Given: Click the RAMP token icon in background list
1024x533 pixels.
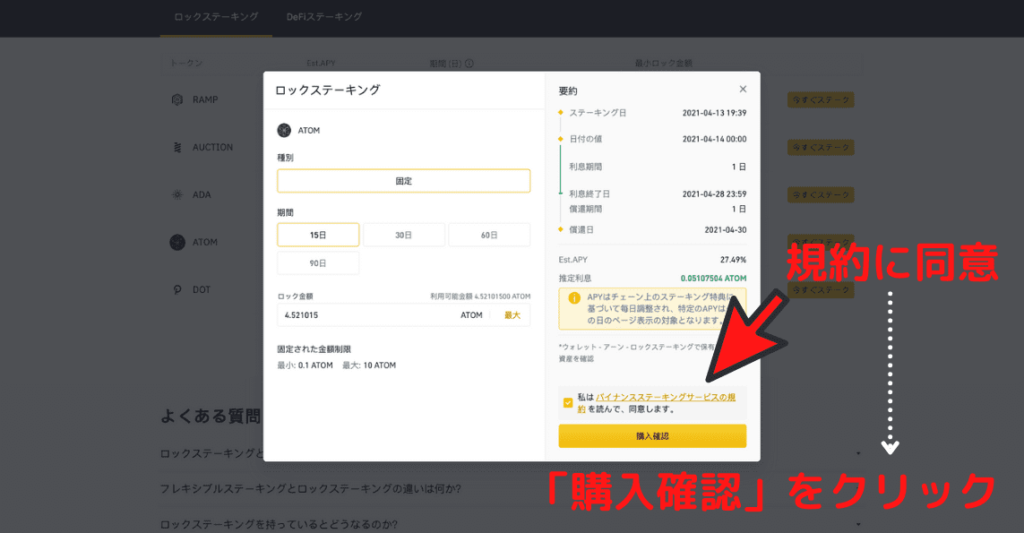Looking at the screenshot, I should point(177,100).
